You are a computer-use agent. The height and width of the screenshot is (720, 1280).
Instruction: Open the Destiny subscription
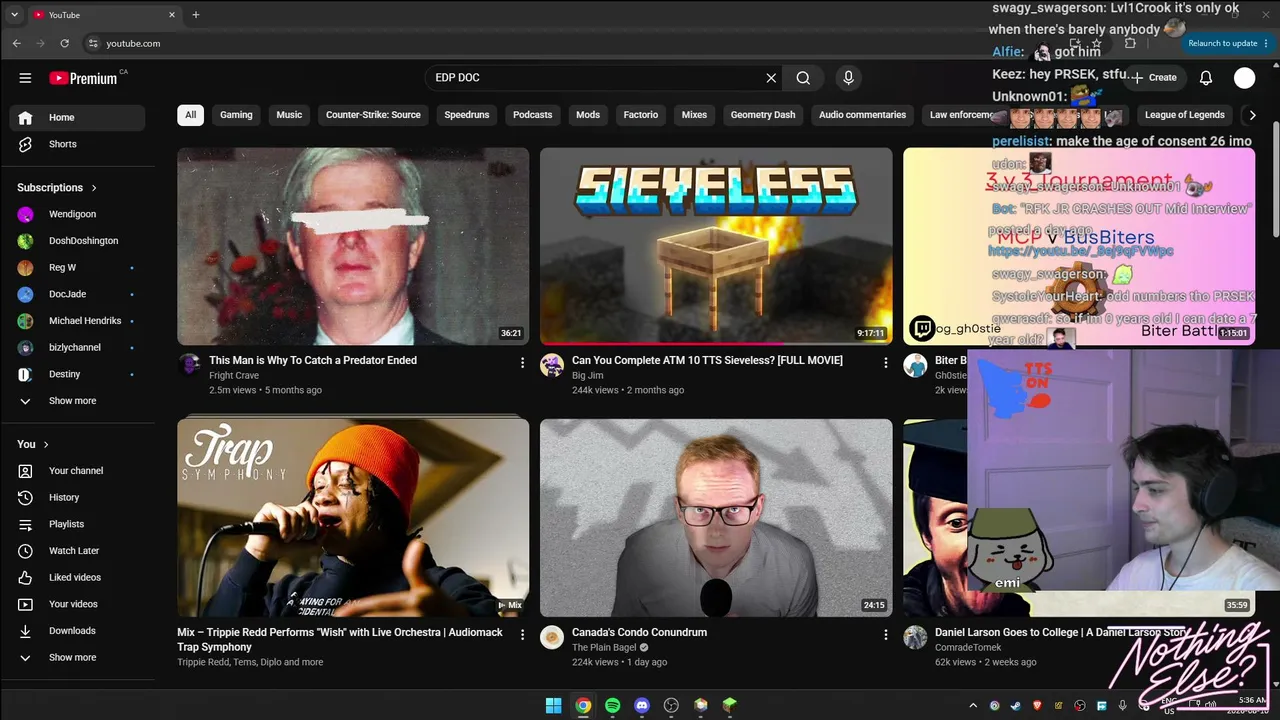[x=77, y=374]
